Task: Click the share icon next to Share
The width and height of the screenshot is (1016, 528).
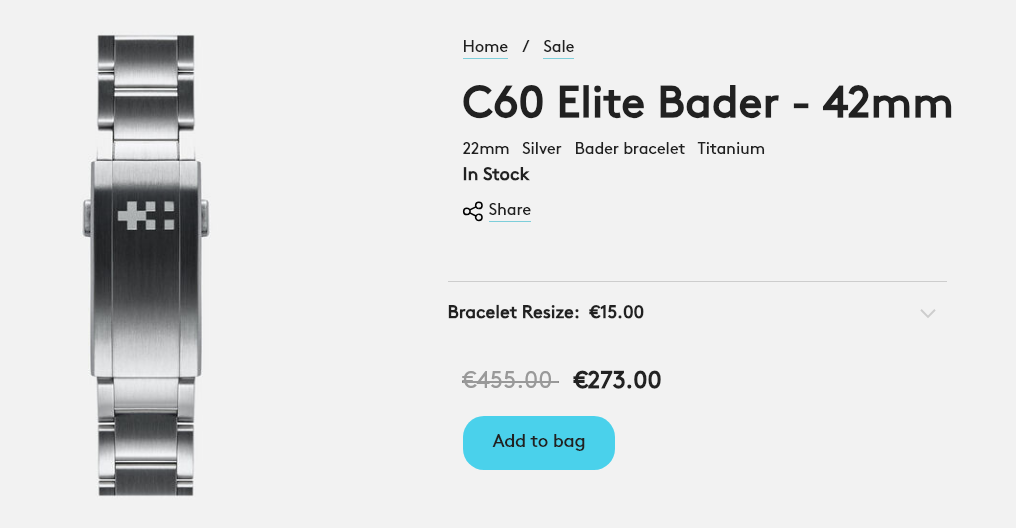Action: click(x=473, y=211)
